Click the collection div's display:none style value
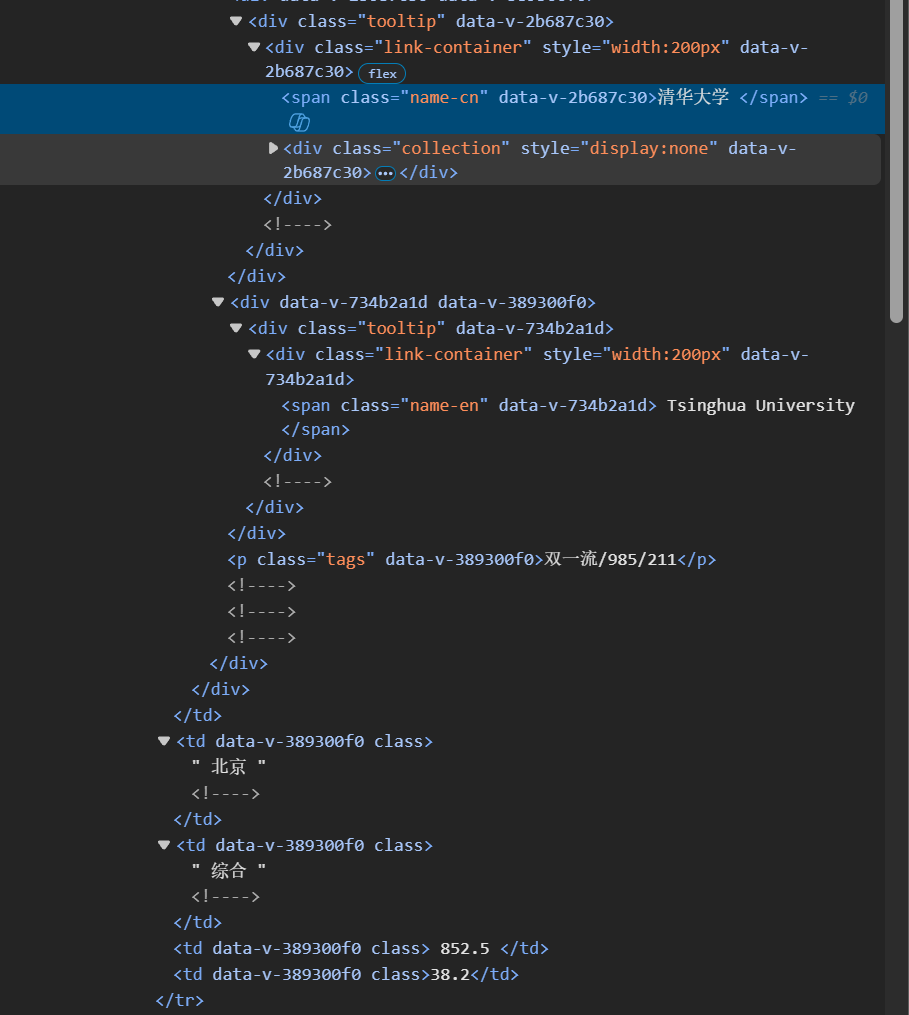 (x=649, y=148)
